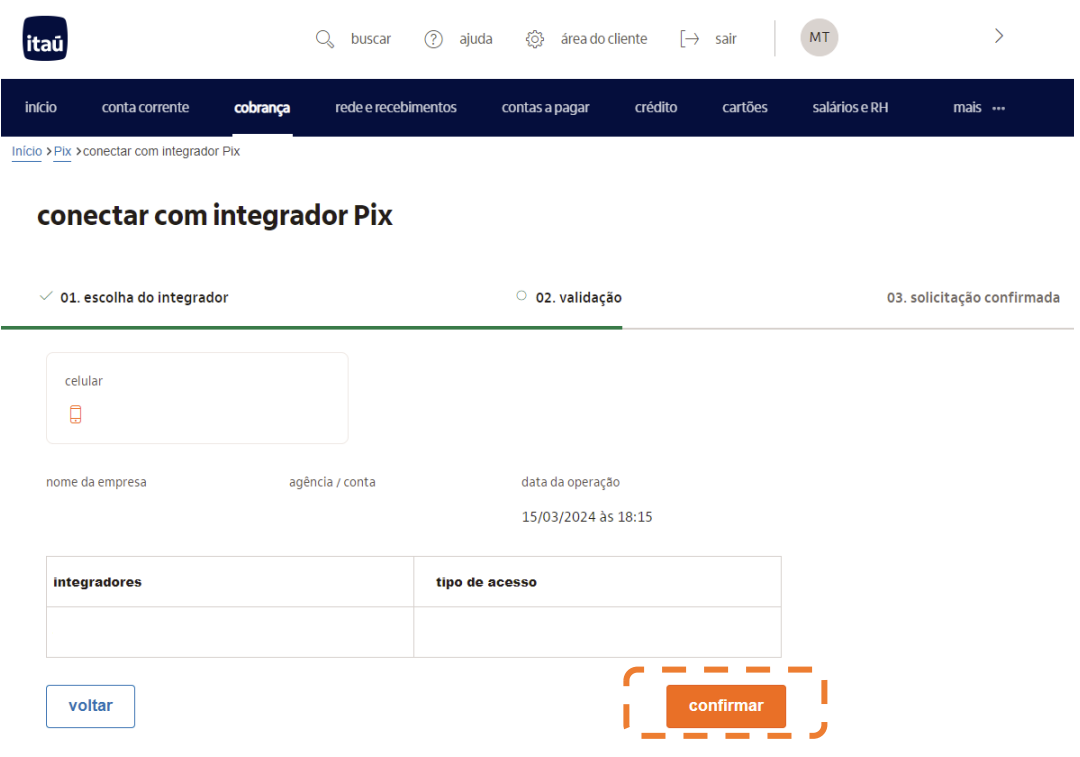Viewport: 1080px width, 757px height.
Task: Click the mais ellipsis dots icon
Action: 998,108
